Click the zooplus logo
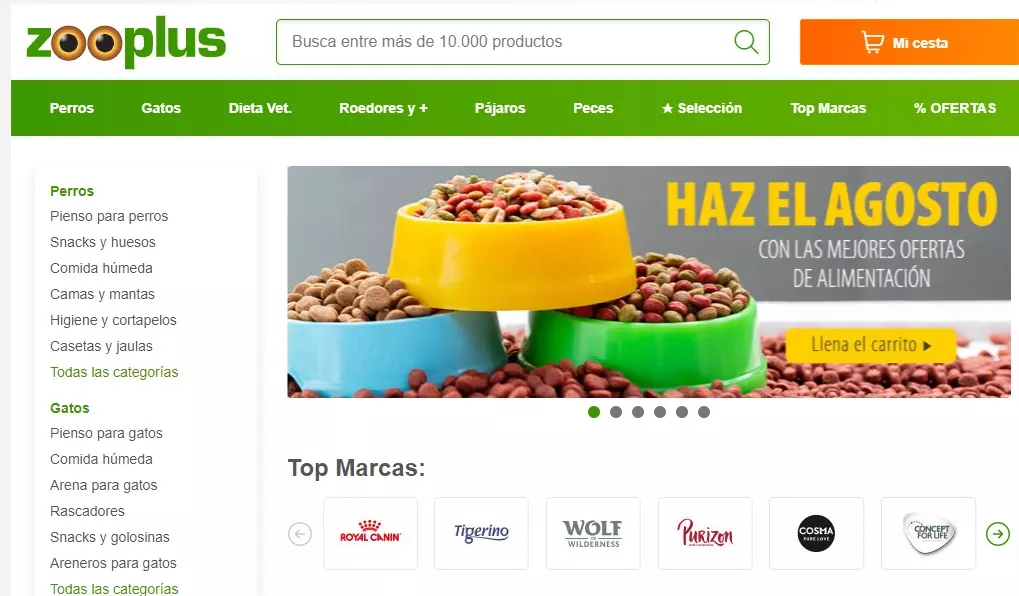The height and width of the screenshot is (596, 1019). pos(126,42)
